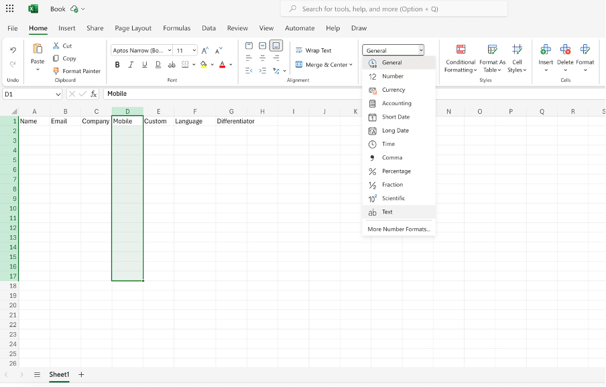This screenshot has height=387, width=606.
Task: Open More Number Formats
Action: [x=399, y=229]
